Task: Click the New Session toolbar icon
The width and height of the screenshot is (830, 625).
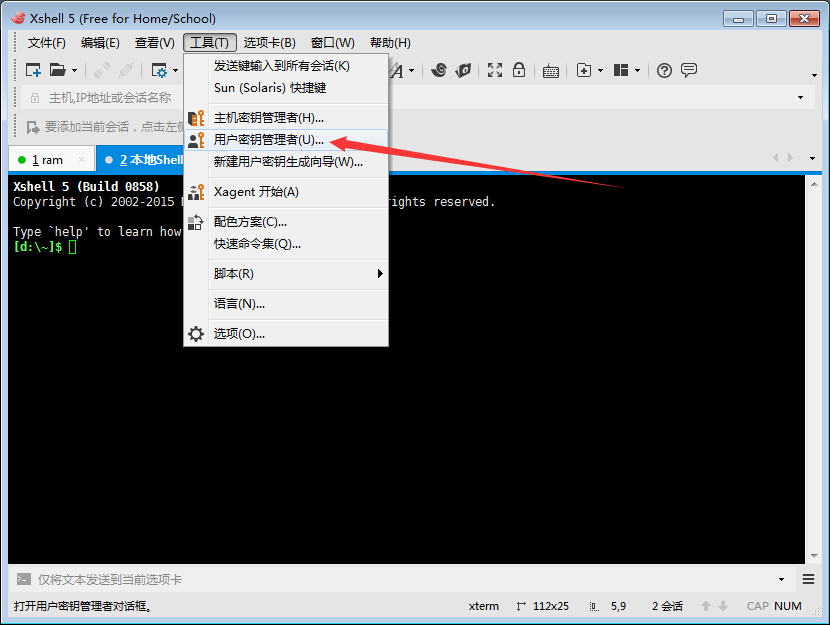Action: [33, 70]
